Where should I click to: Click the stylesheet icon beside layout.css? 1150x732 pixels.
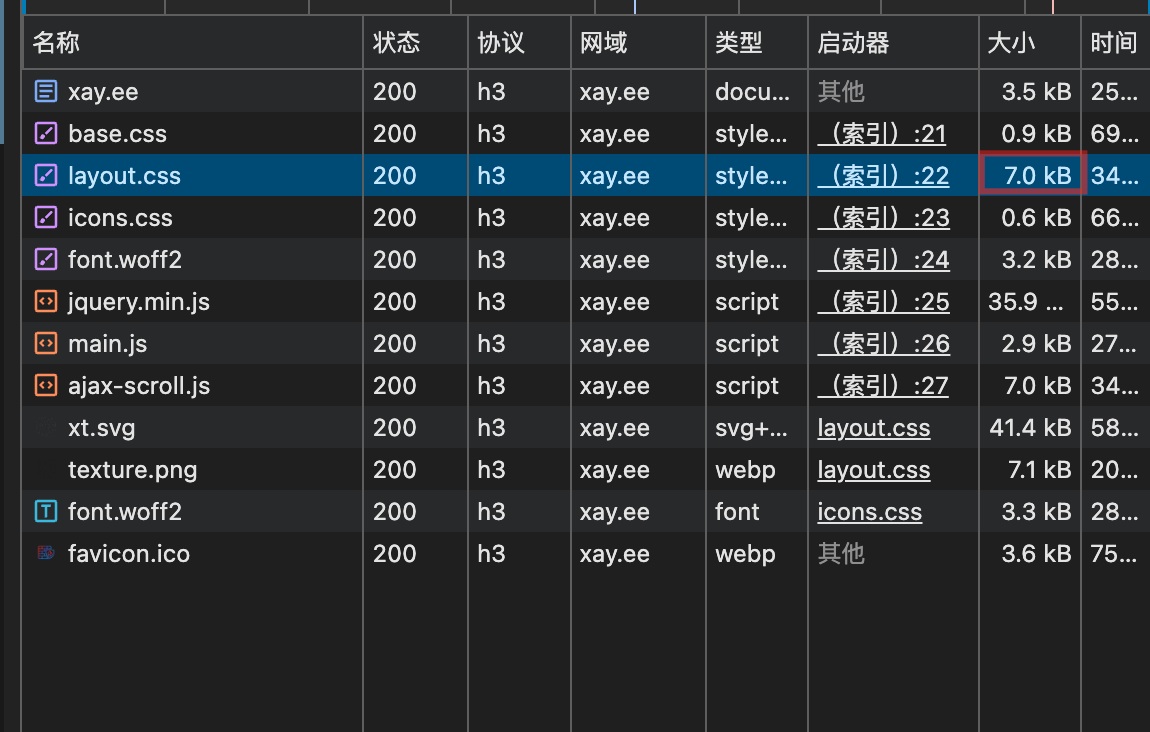(x=45, y=175)
